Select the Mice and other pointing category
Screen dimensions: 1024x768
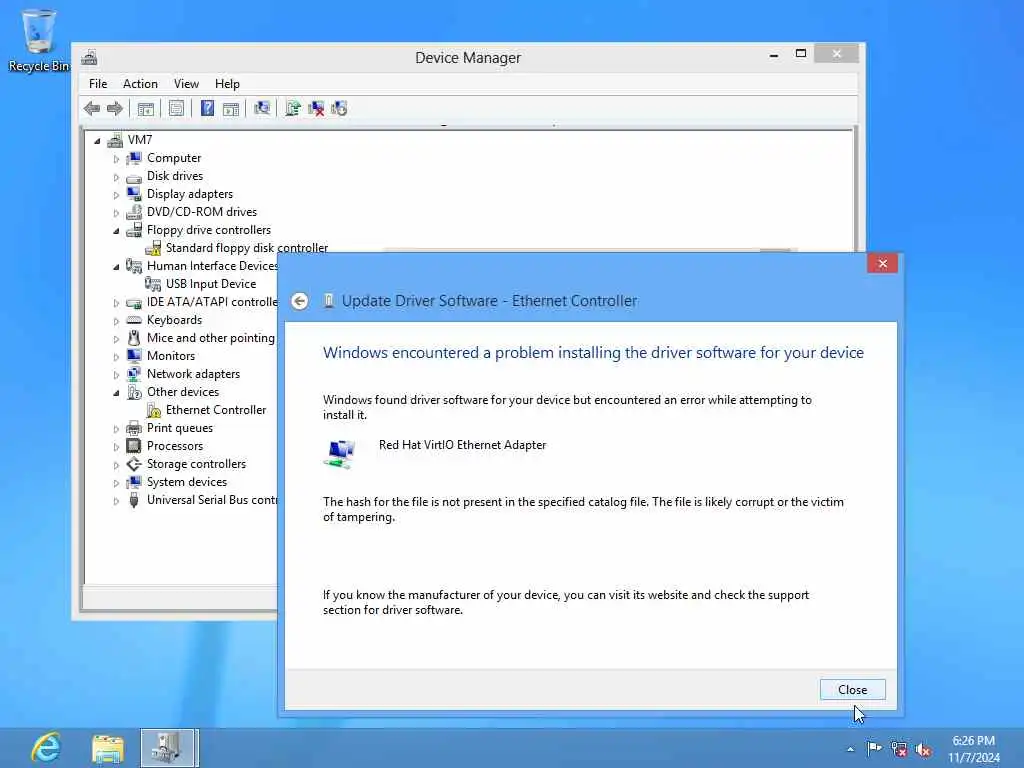click(211, 338)
